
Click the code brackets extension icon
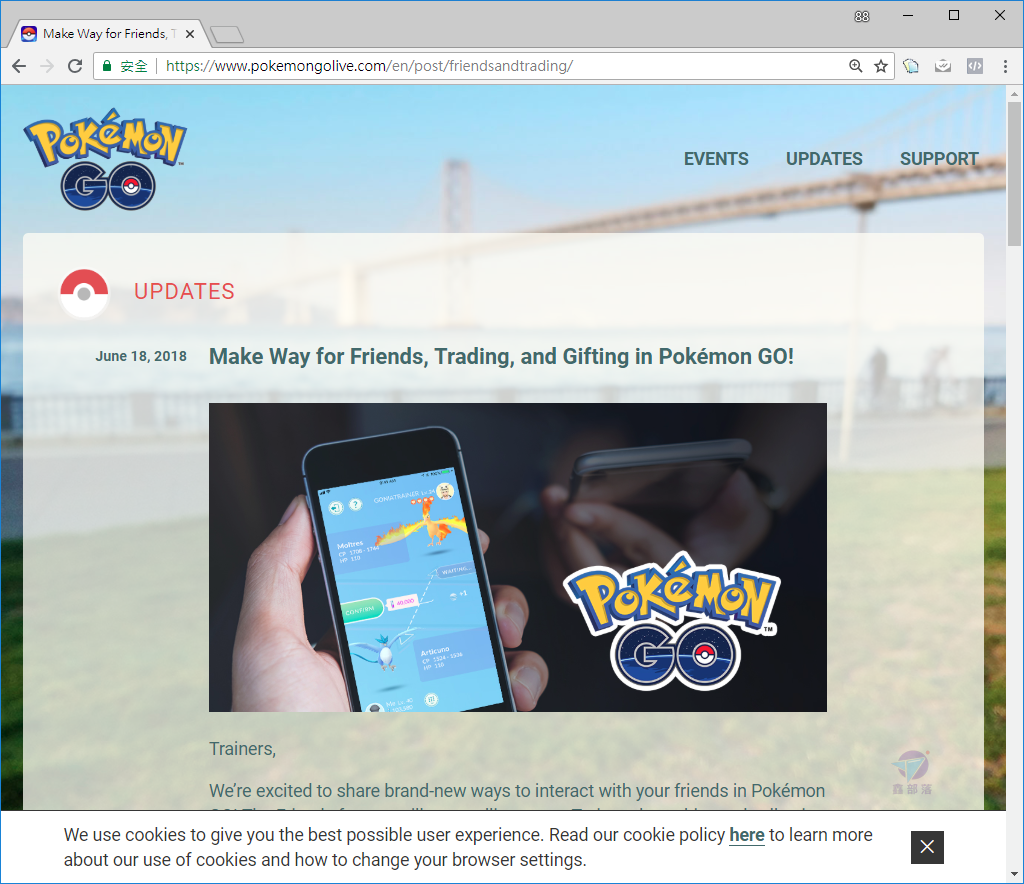[974, 66]
